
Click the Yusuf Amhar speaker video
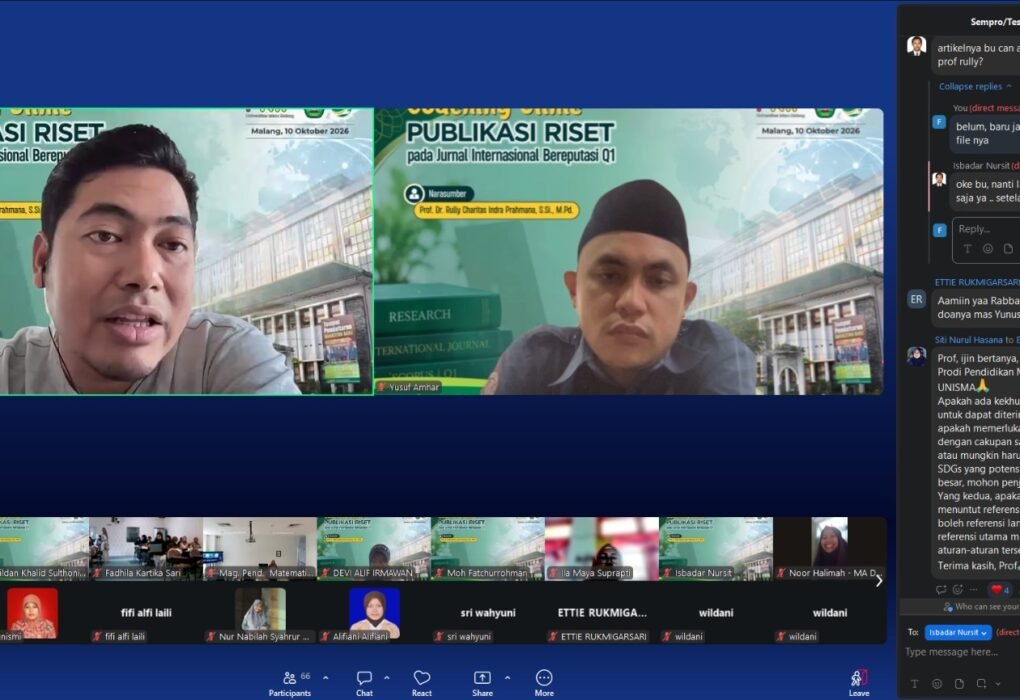(628, 251)
